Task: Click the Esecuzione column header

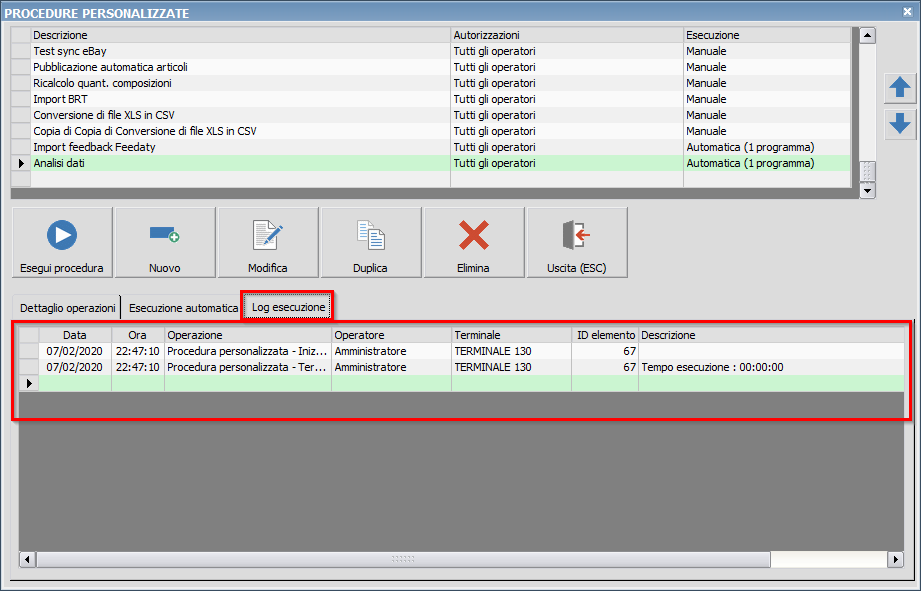Action: [767, 35]
